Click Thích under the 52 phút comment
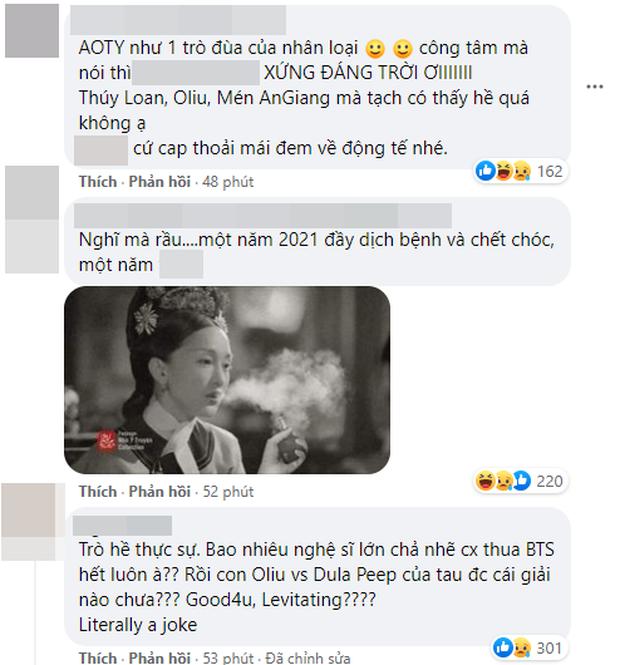This screenshot has height=665, width=620. pos(98,492)
